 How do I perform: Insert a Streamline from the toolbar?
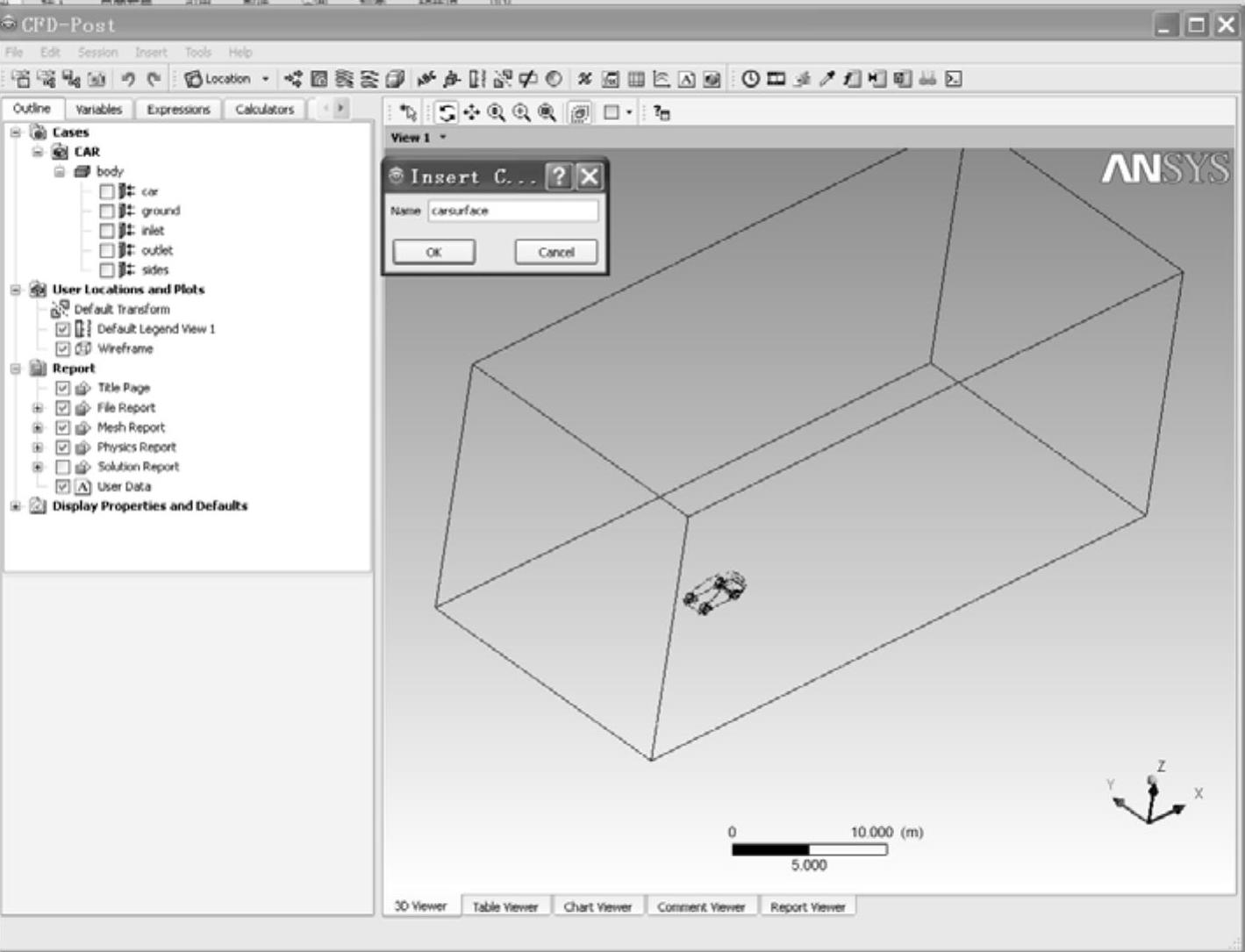[345, 79]
